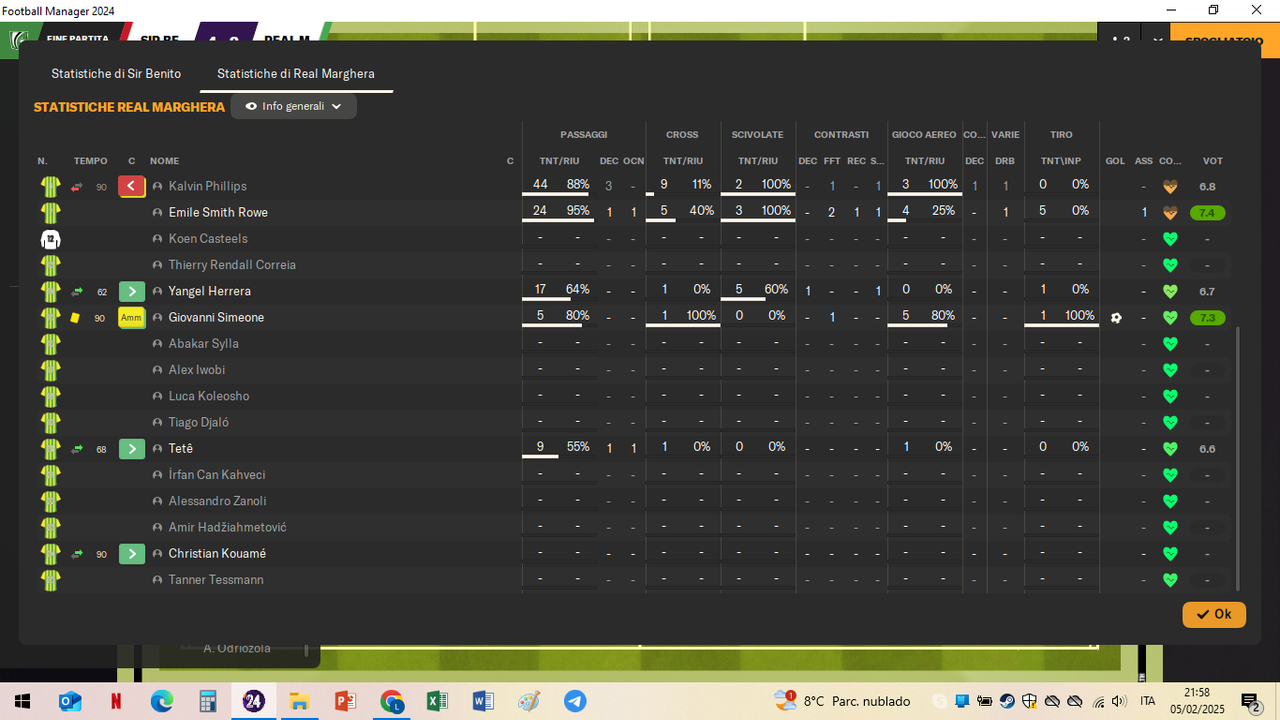
Task: Open Telegram from the taskbar
Action: click(x=575, y=701)
